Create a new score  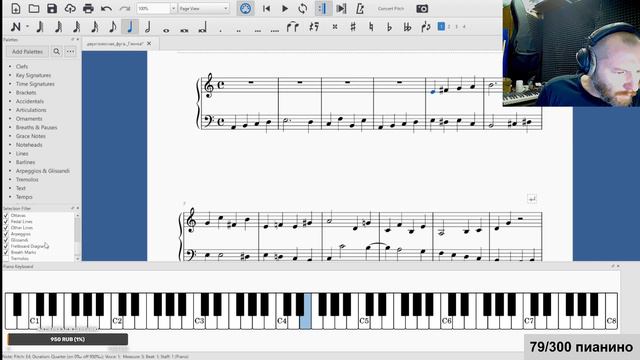click(16, 9)
